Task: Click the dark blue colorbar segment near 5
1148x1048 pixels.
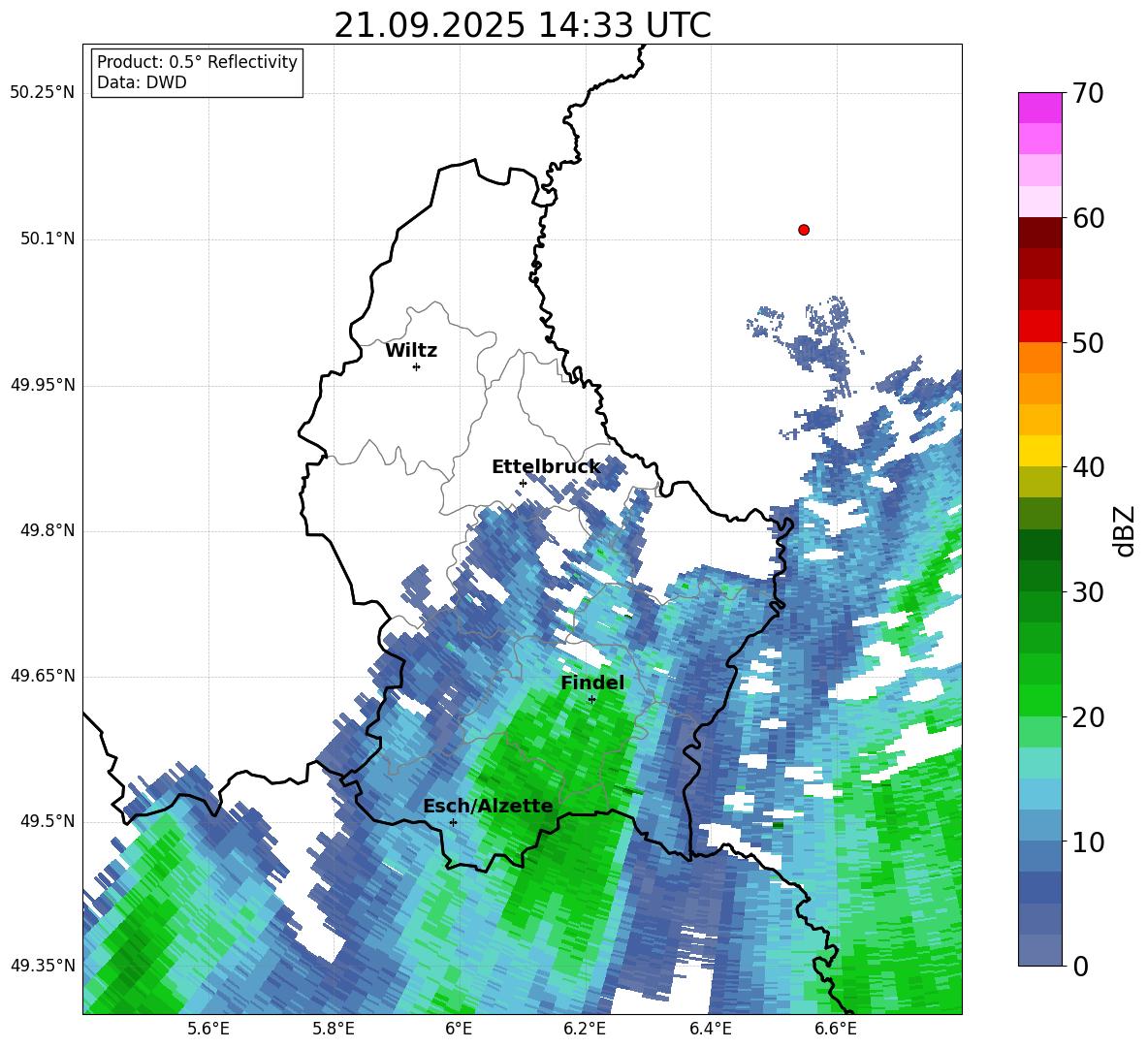Action: (x=1039, y=887)
